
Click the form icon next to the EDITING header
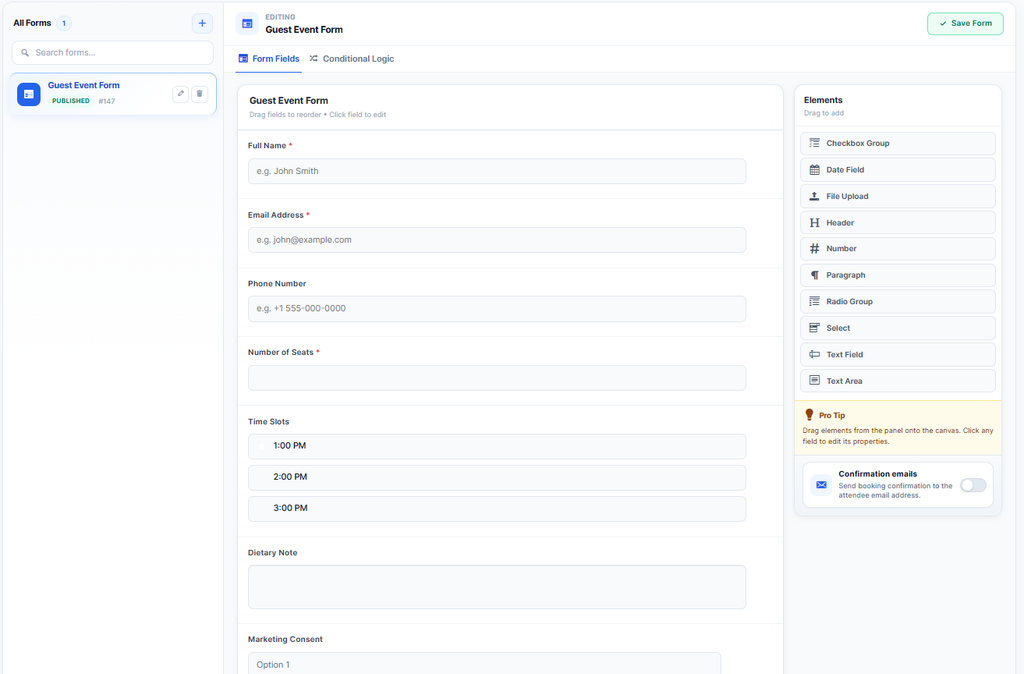click(x=247, y=24)
